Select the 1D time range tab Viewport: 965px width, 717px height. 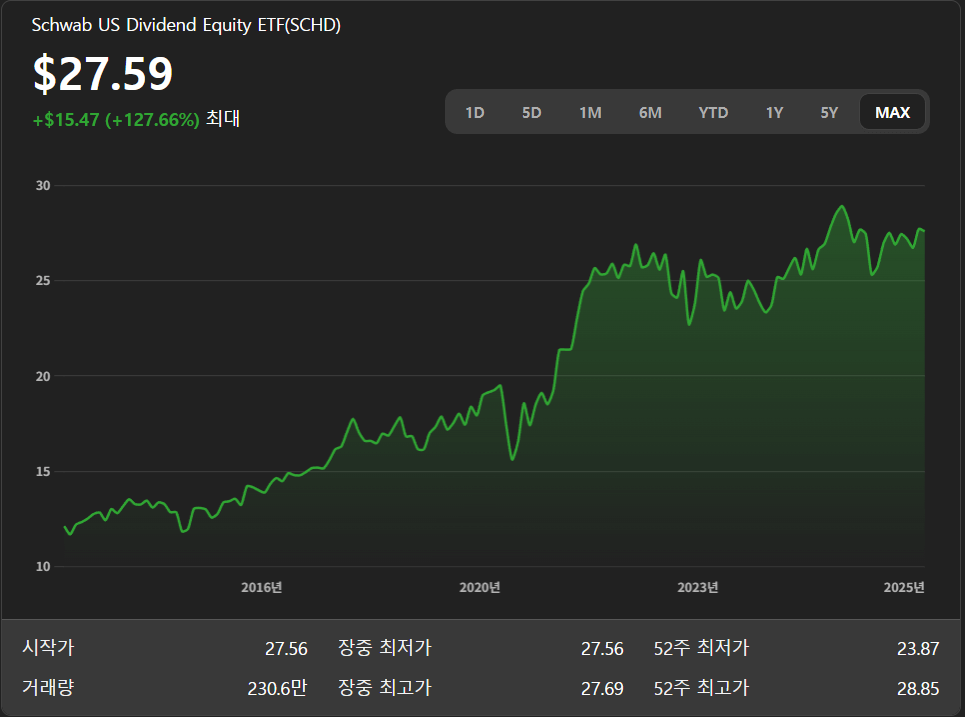coord(474,113)
